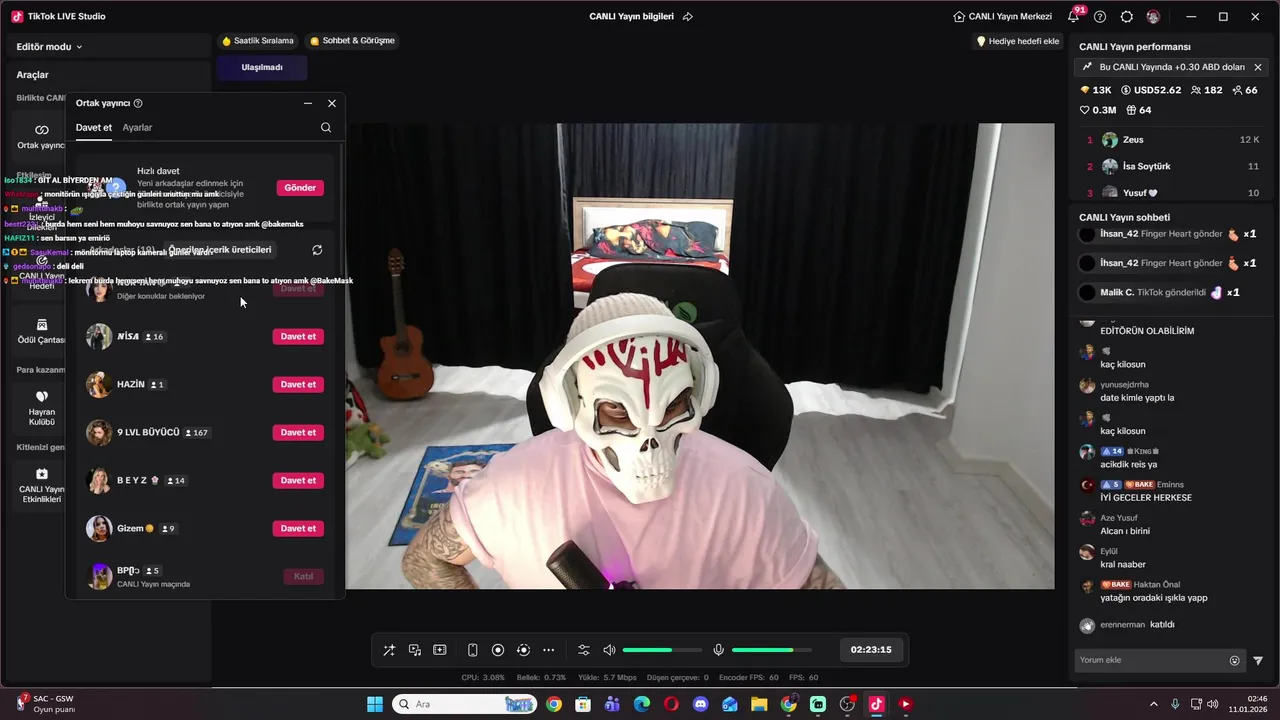Open CANLI Yayın Merkezi
Viewport: 1280px width, 720px height.
(x=1002, y=17)
